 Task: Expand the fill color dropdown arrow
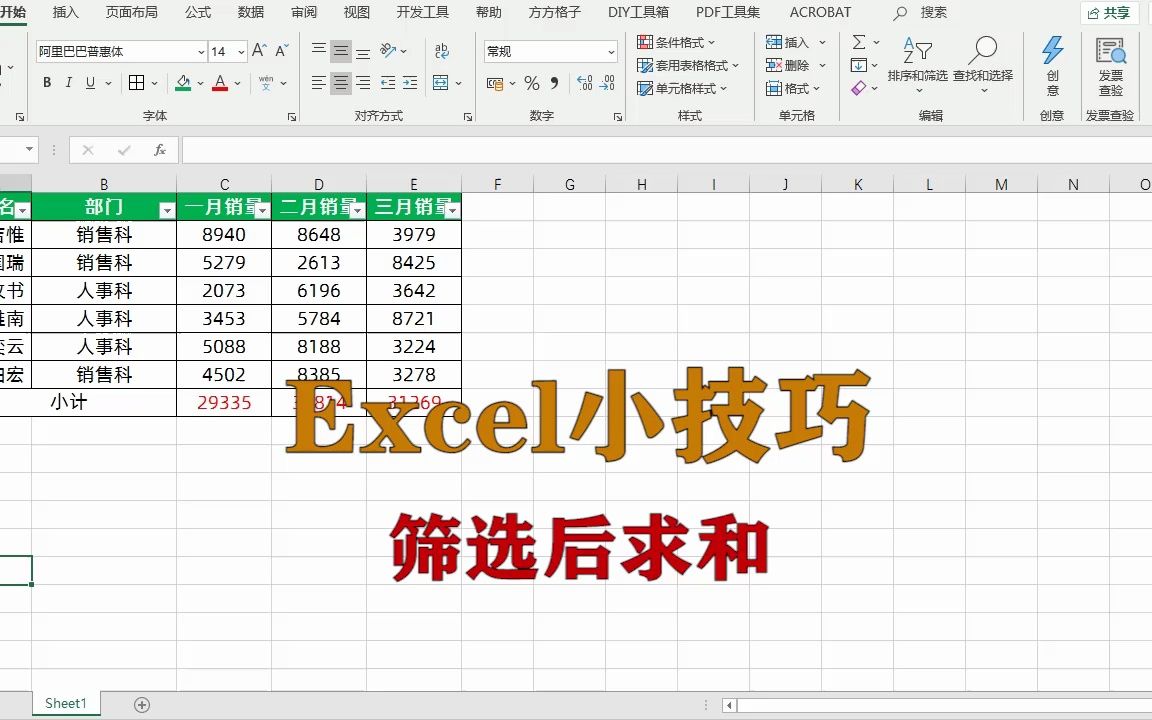coord(199,83)
